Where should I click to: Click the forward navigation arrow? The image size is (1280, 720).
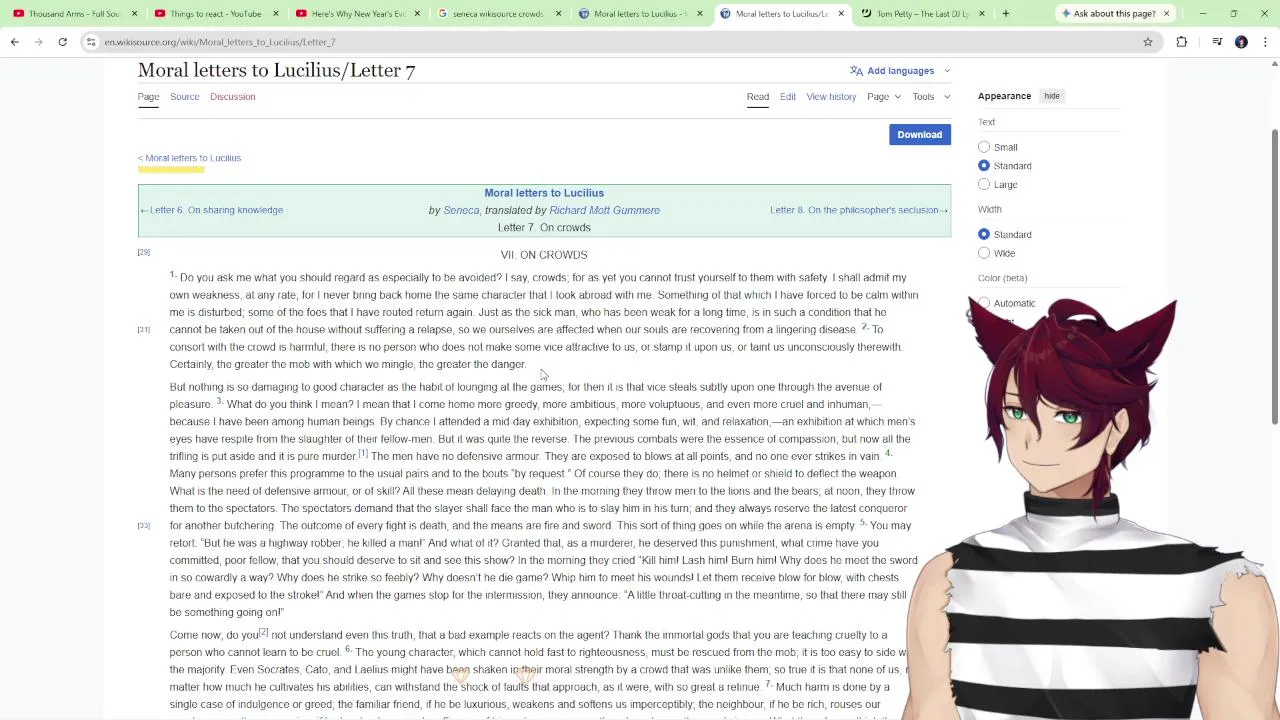(x=38, y=42)
